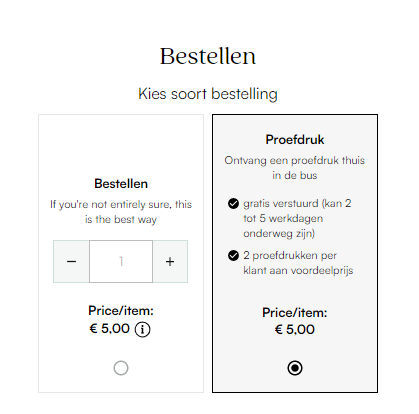Click the main Bestellen page heading
The width and height of the screenshot is (419, 414).
tap(208, 56)
